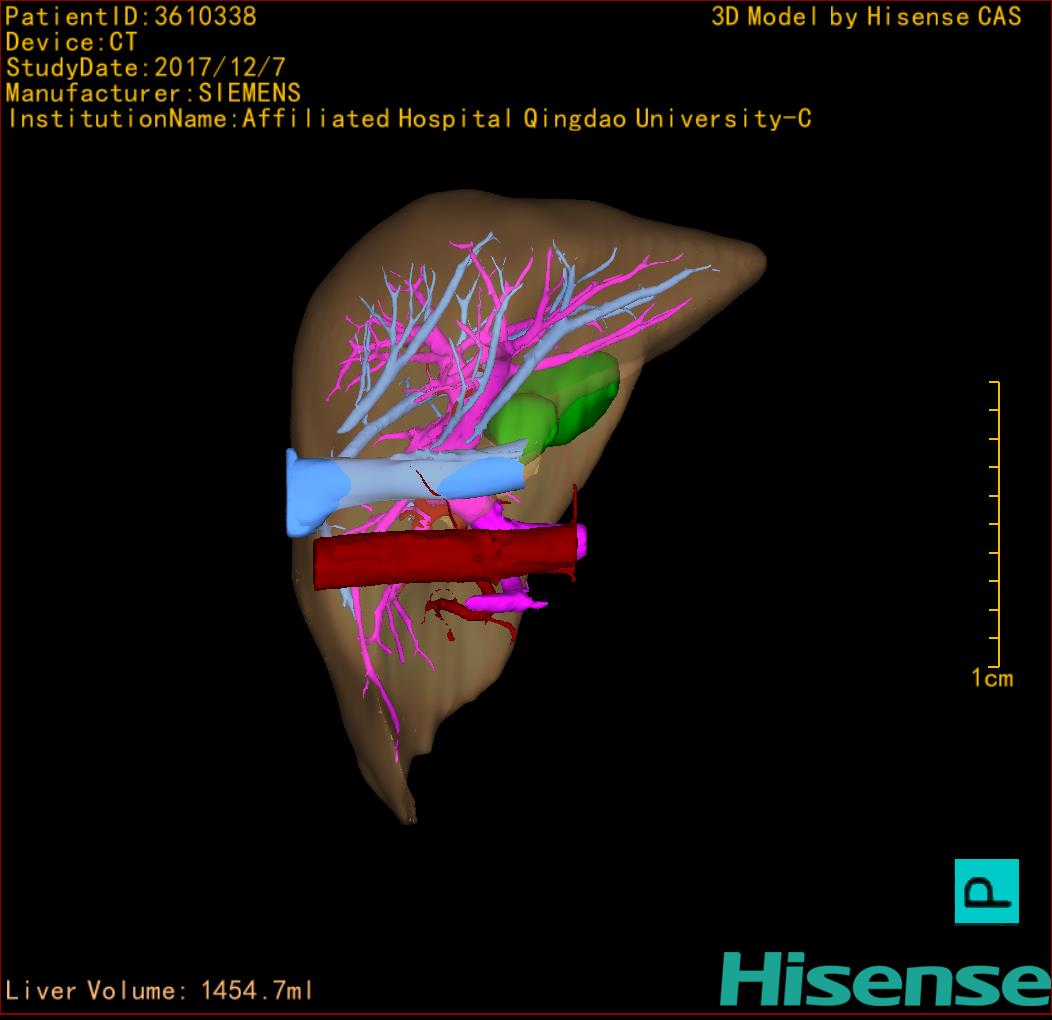Click the 1cm scale label
Screen dimensions: 1052x1020
coord(991,679)
